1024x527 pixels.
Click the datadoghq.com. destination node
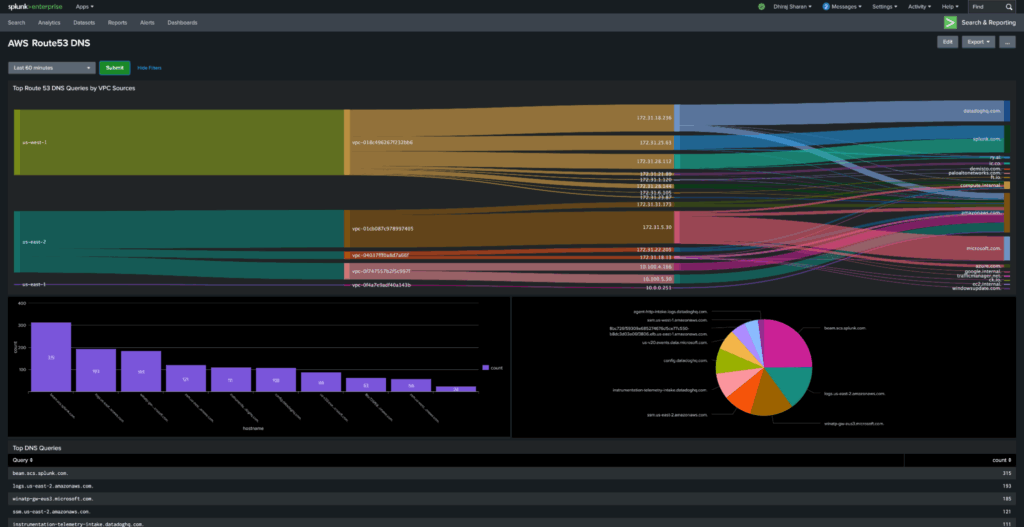click(x=1007, y=110)
